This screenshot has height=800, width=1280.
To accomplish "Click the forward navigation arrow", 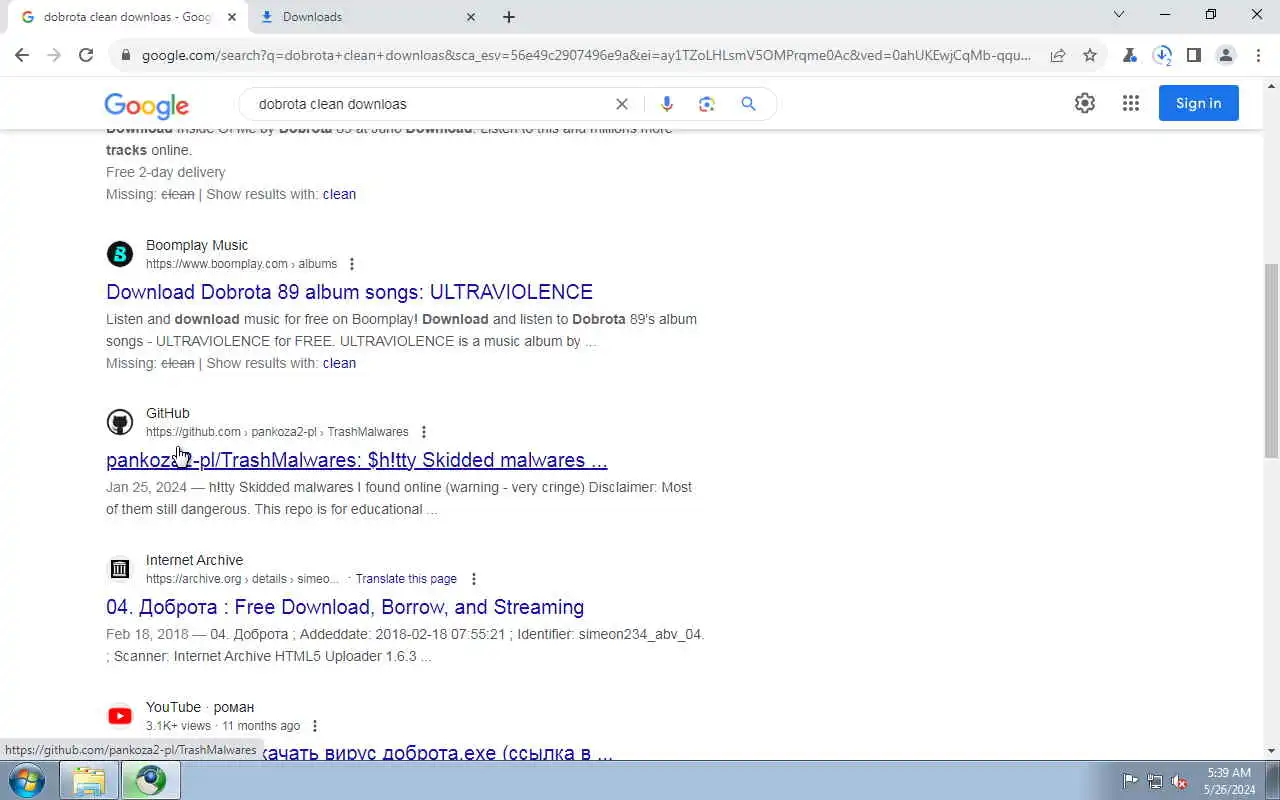I will coord(54,56).
